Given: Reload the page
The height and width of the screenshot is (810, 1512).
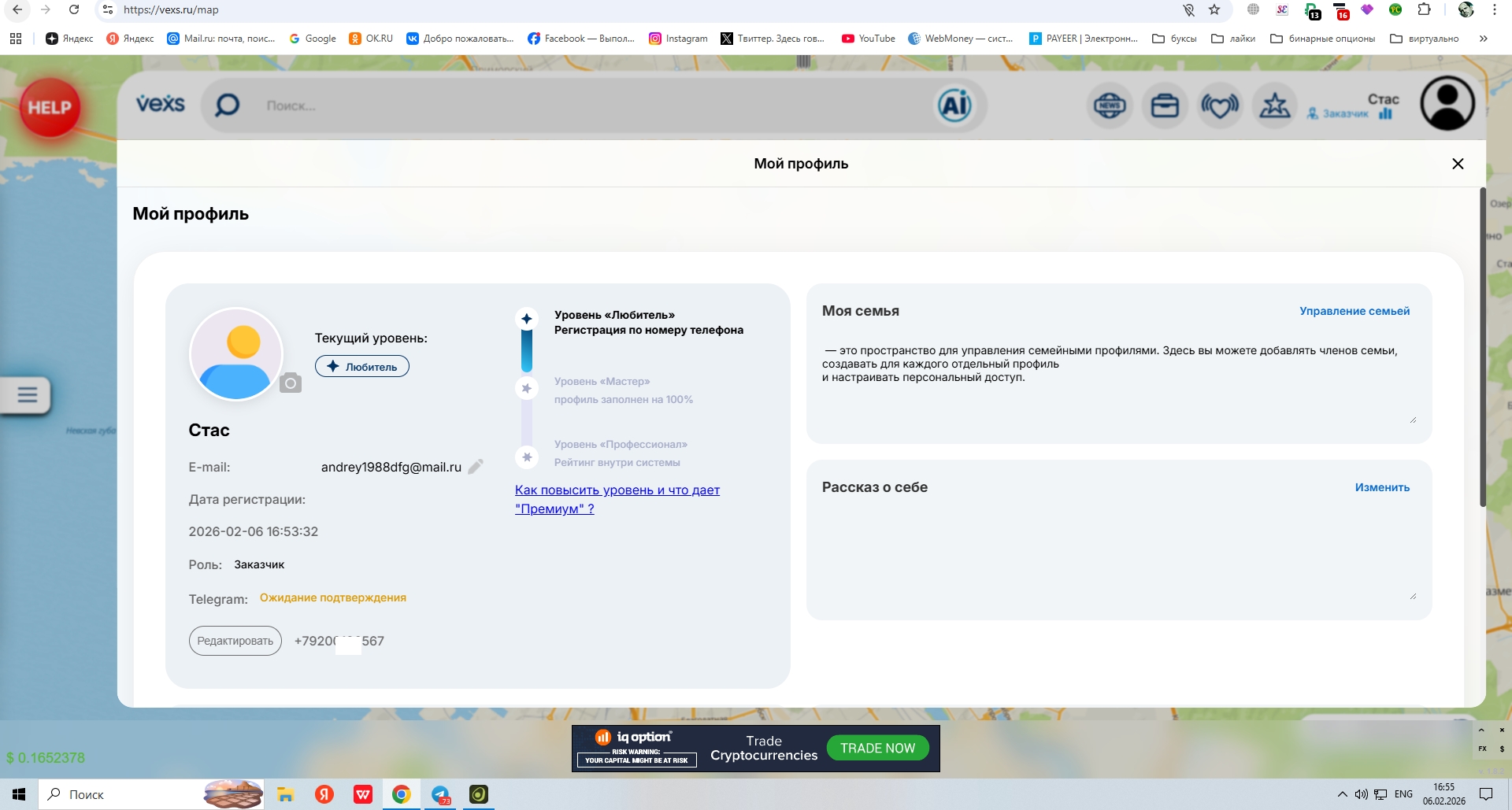Looking at the screenshot, I should click(74, 9).
